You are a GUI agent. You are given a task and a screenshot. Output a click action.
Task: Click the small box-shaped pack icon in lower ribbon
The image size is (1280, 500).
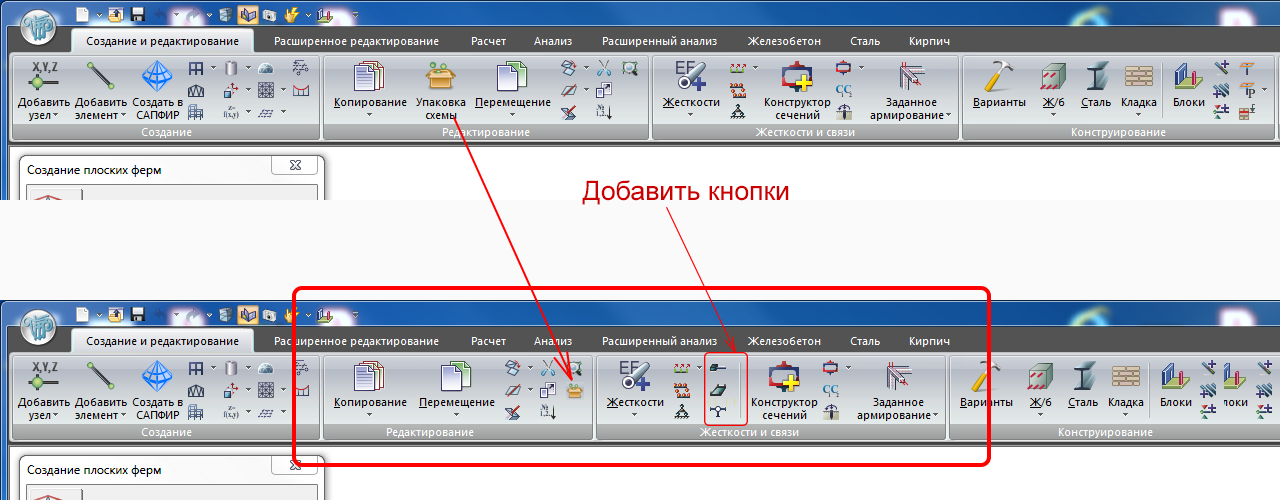pos(574,391)
